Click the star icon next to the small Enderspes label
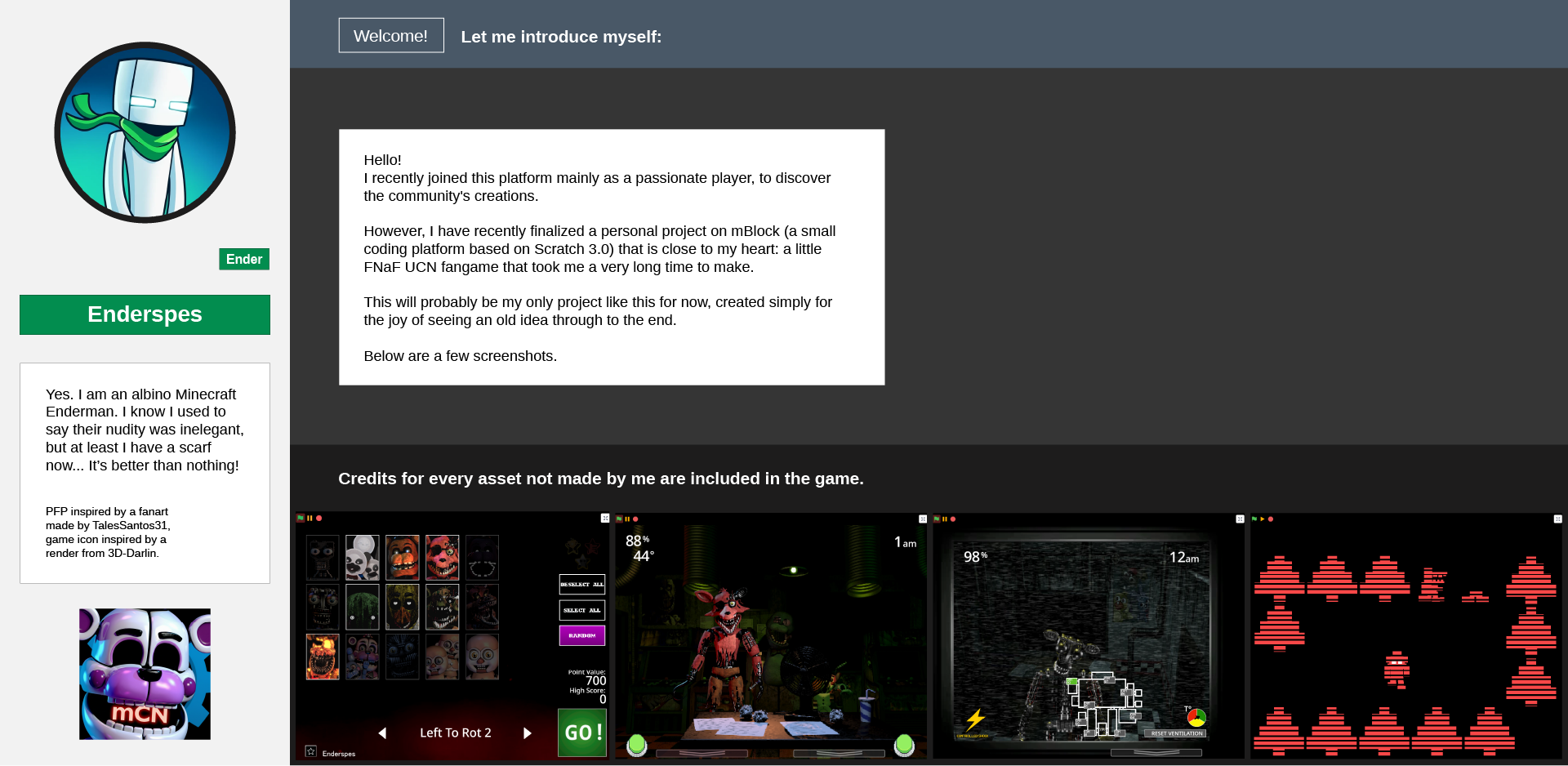1568x766 pixels. tap(311, 751)
